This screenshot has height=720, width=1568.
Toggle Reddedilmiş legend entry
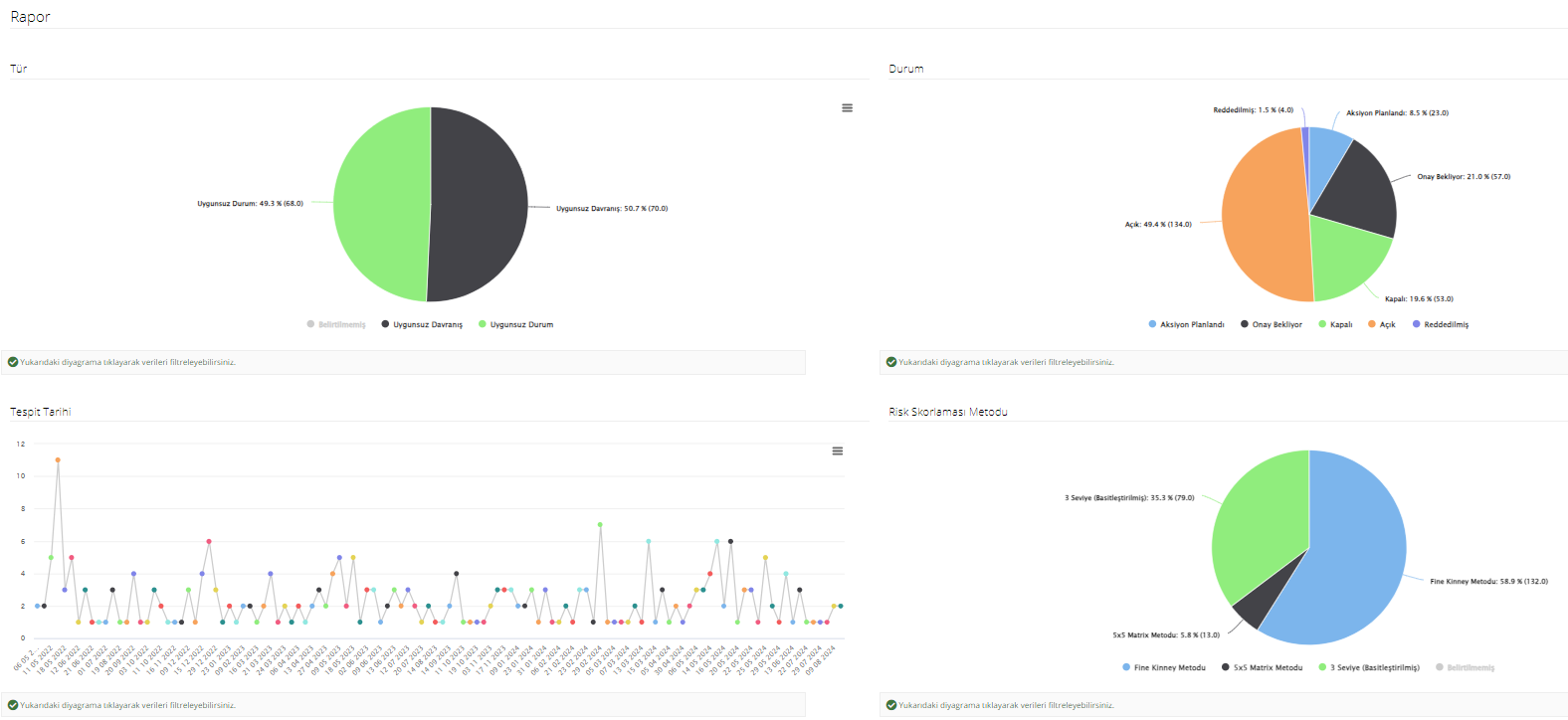1445,324
